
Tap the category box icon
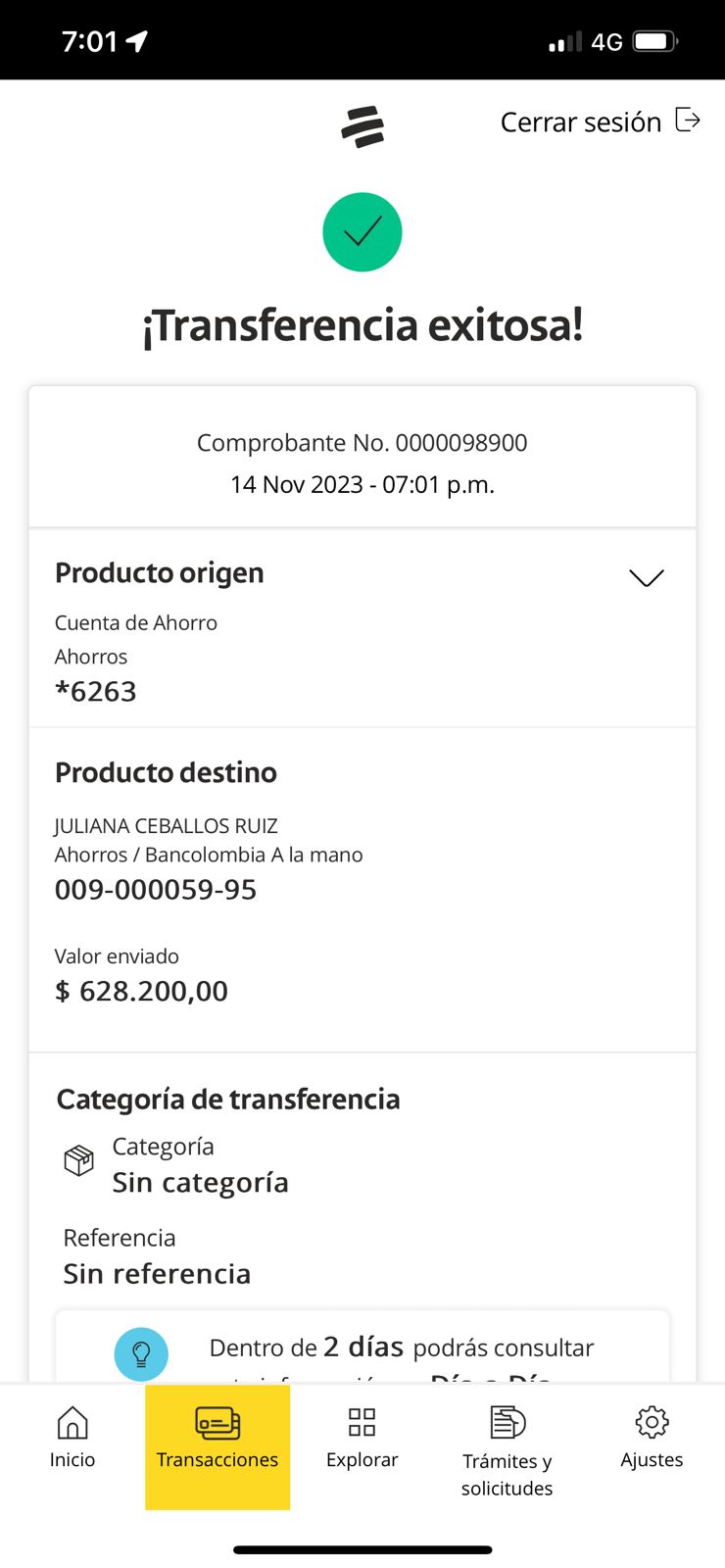[x=78, y=1160]
